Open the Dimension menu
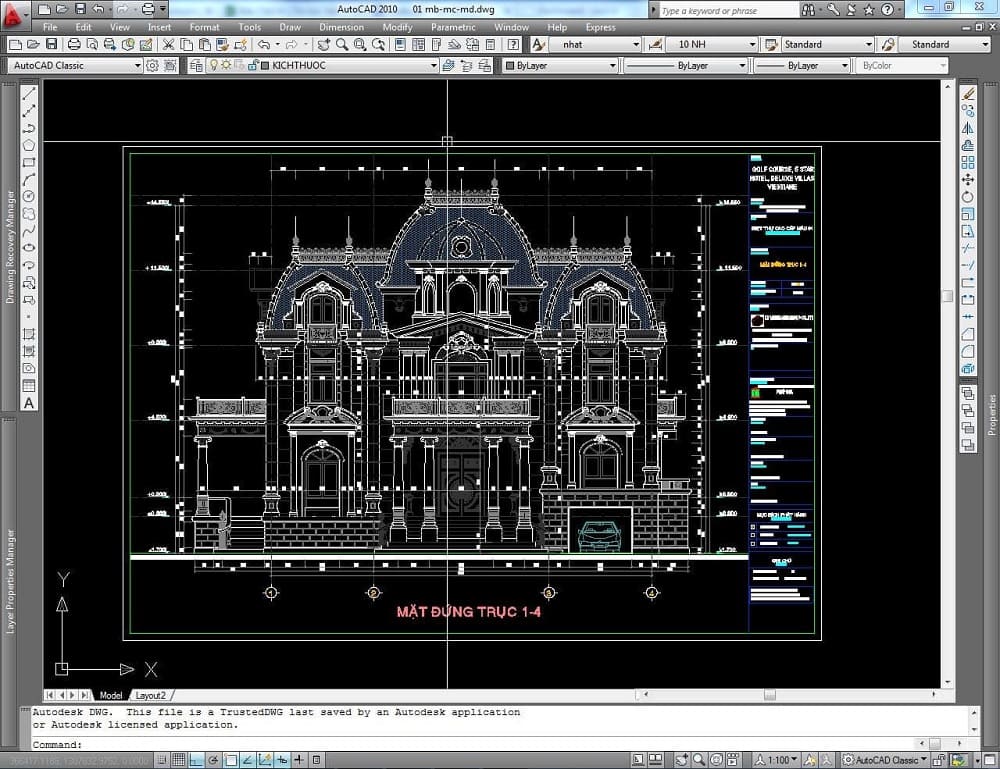The height and width of the screenshot is (769, 1000). (341, 27)
